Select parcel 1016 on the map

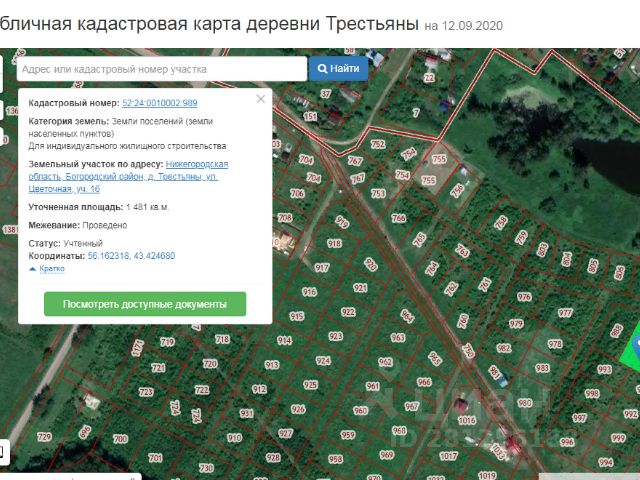[x=467, y=420]
